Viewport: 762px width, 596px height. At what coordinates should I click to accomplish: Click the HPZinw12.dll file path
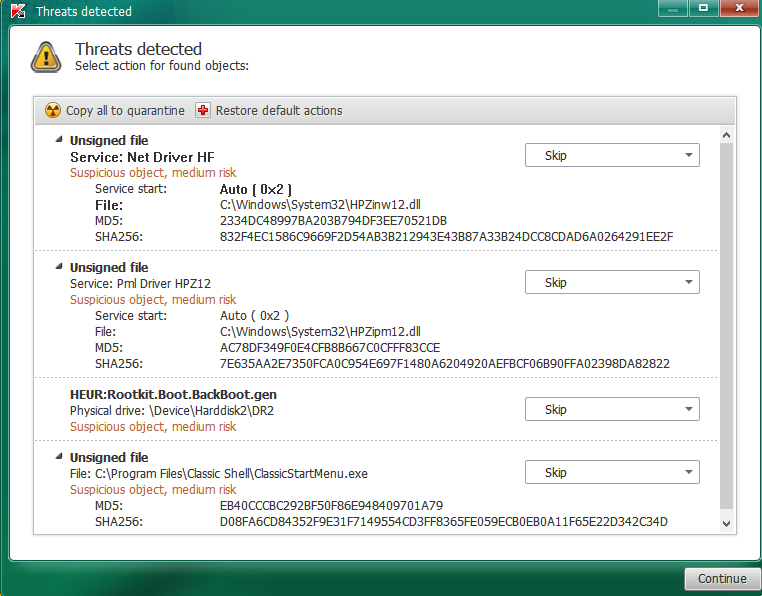pos(320,204)
